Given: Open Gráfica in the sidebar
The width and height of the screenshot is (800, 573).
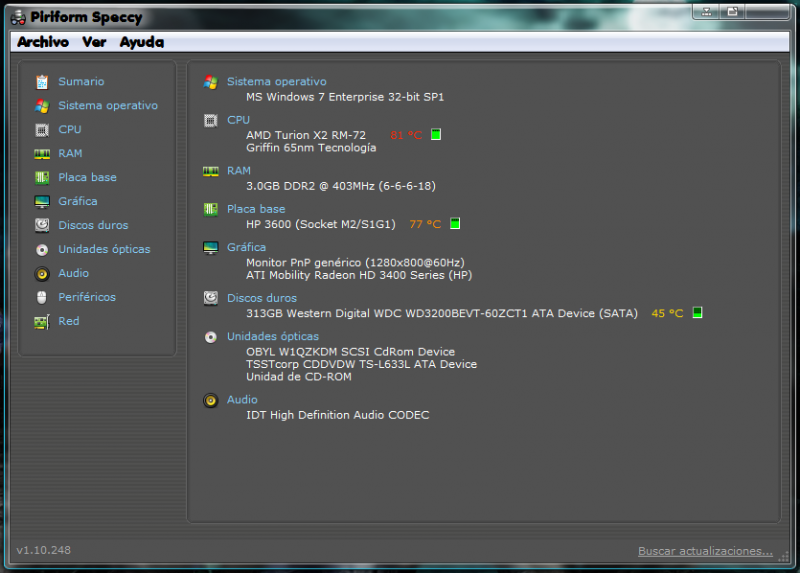Looking at the screenshot, I should click(x=78, y=202).
